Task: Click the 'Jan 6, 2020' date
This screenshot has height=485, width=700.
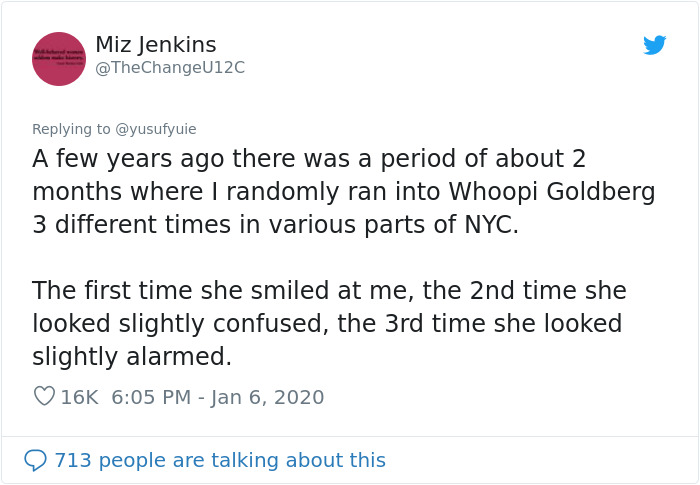Action: [x=266, y=397]
